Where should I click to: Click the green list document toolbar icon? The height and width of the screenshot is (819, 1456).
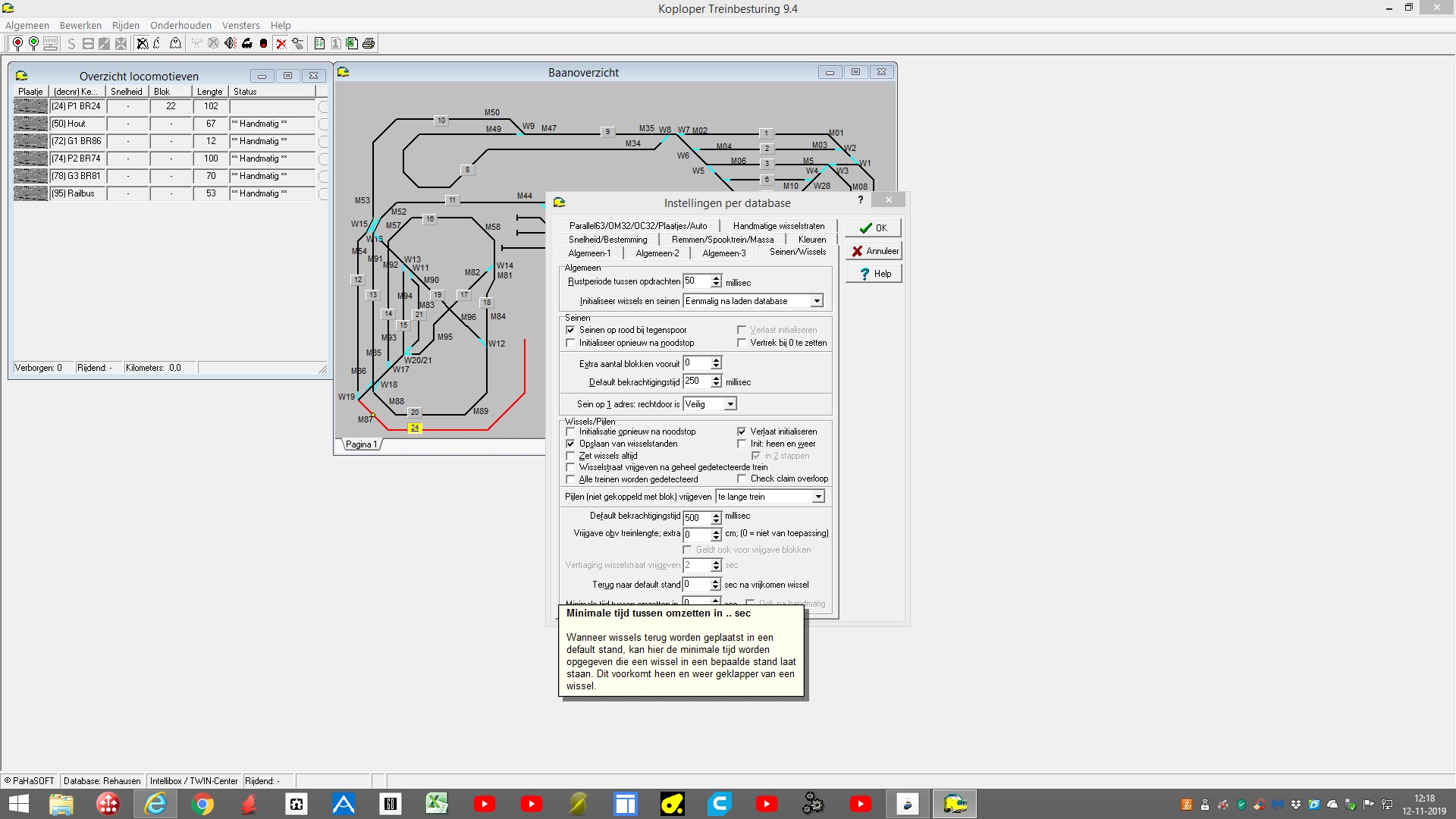(x=319, y=43)
